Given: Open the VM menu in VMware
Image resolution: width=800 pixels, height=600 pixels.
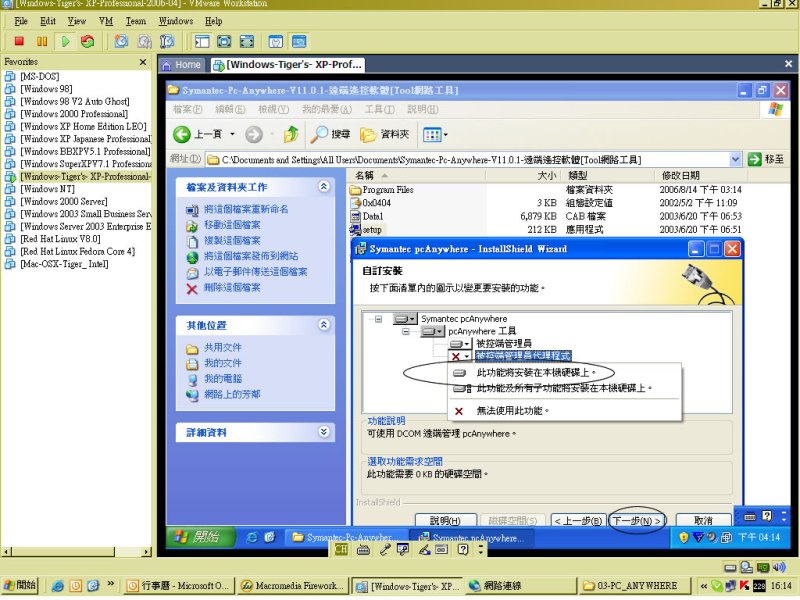Looking at the screenshot, I should pyautogui.click(x=106, y=21).
